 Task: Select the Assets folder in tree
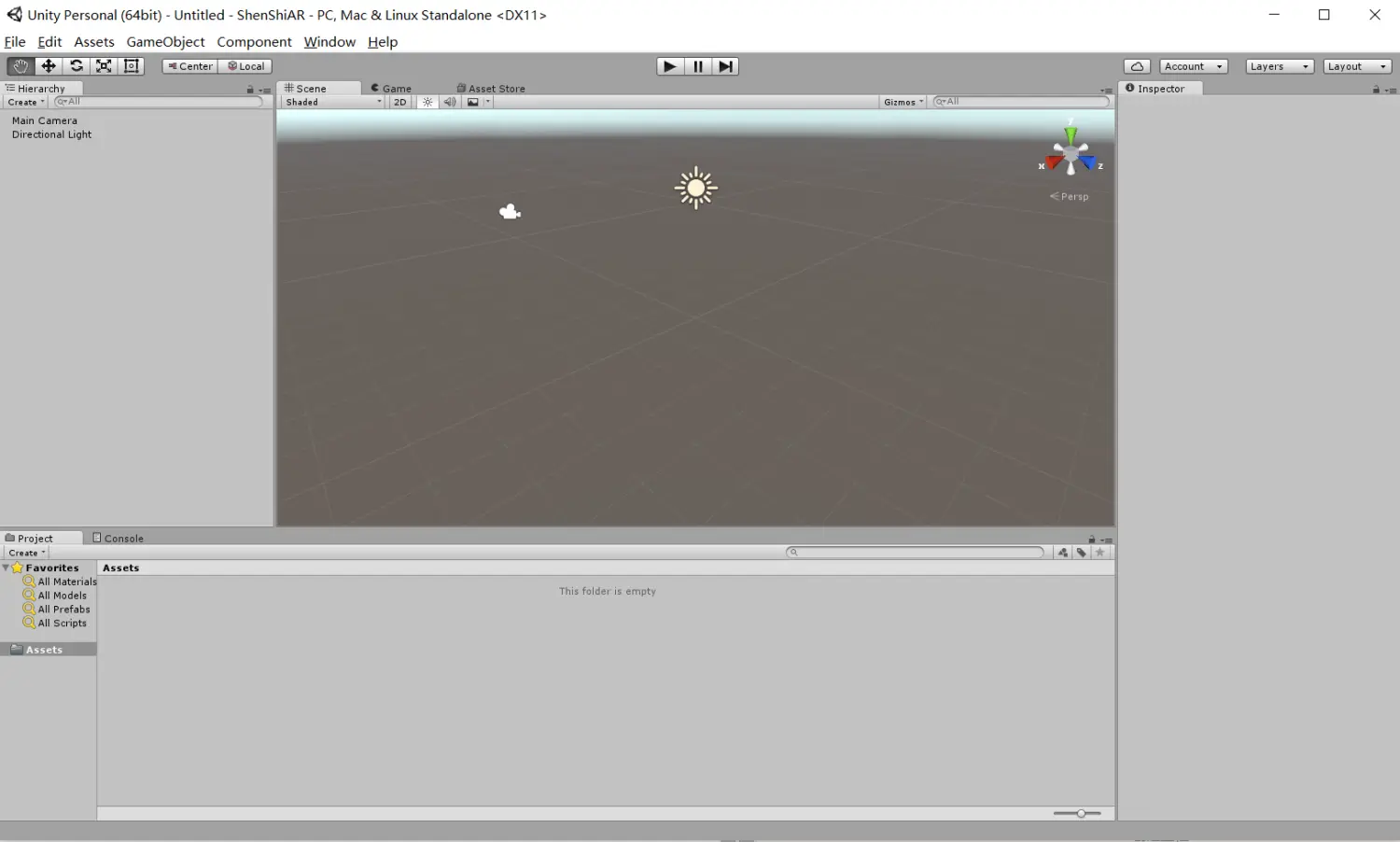coord(49,650)
